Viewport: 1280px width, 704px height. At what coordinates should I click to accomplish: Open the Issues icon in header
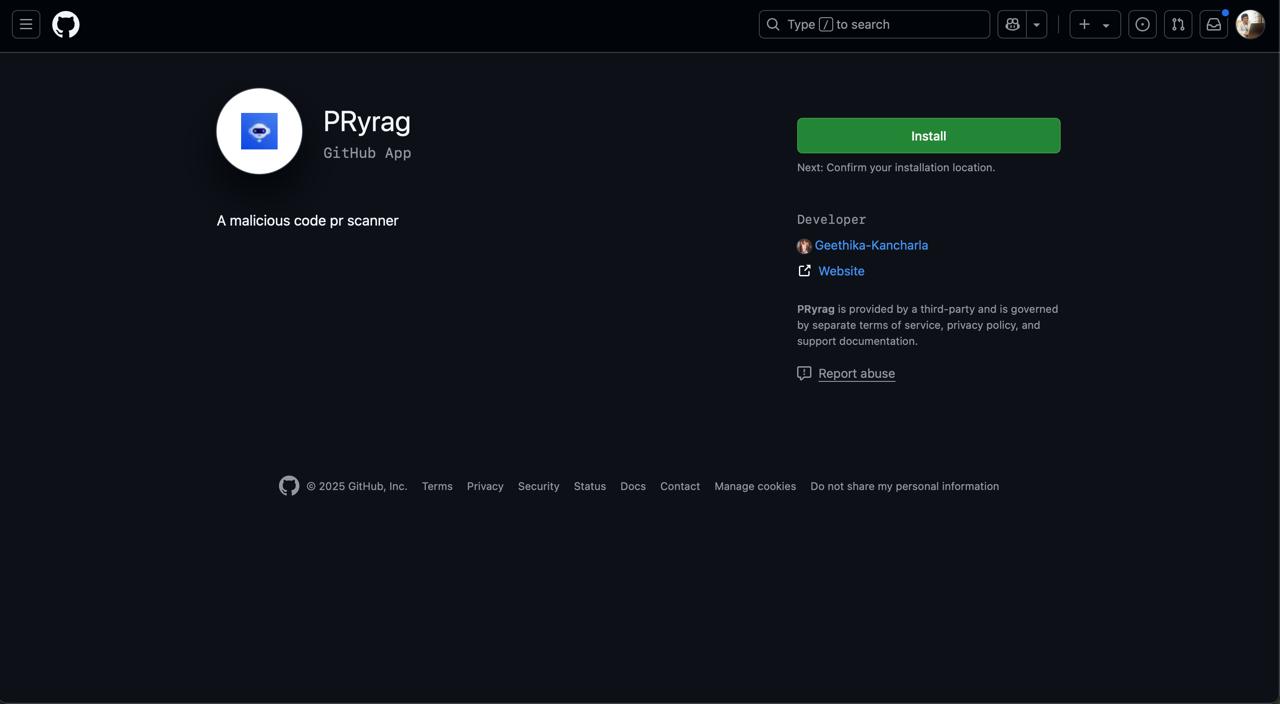tap(1143, 24)
